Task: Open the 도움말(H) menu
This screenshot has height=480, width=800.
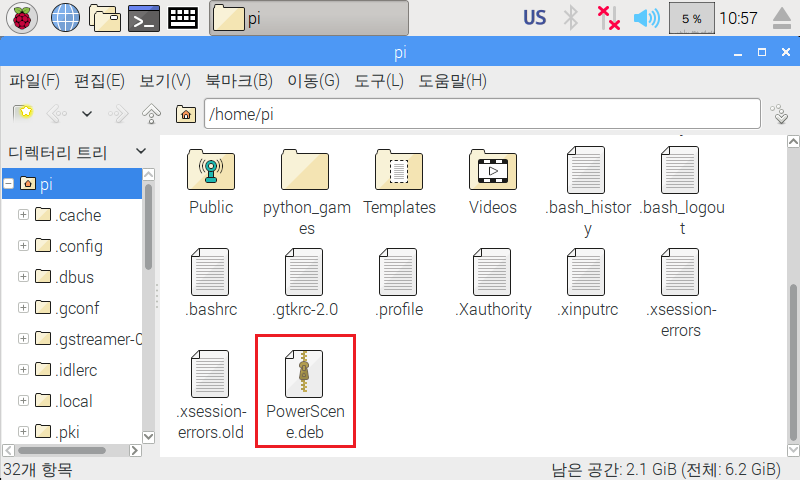Action: [453, 81]
